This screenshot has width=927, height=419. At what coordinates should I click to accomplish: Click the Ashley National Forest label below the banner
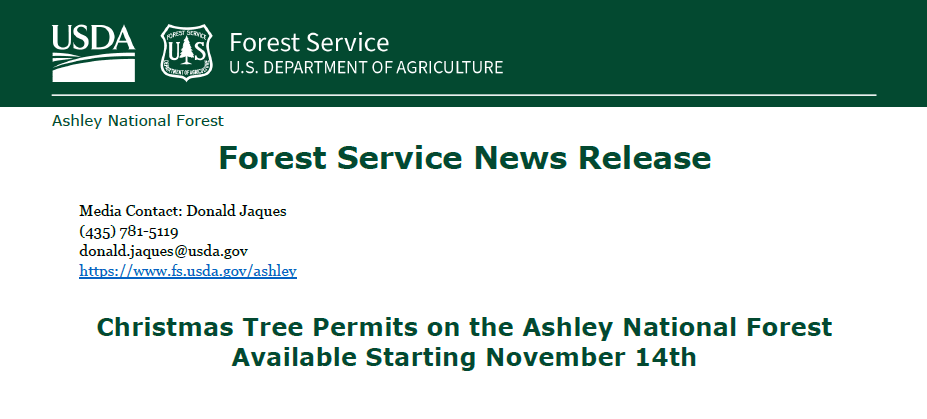pos(138,121)
